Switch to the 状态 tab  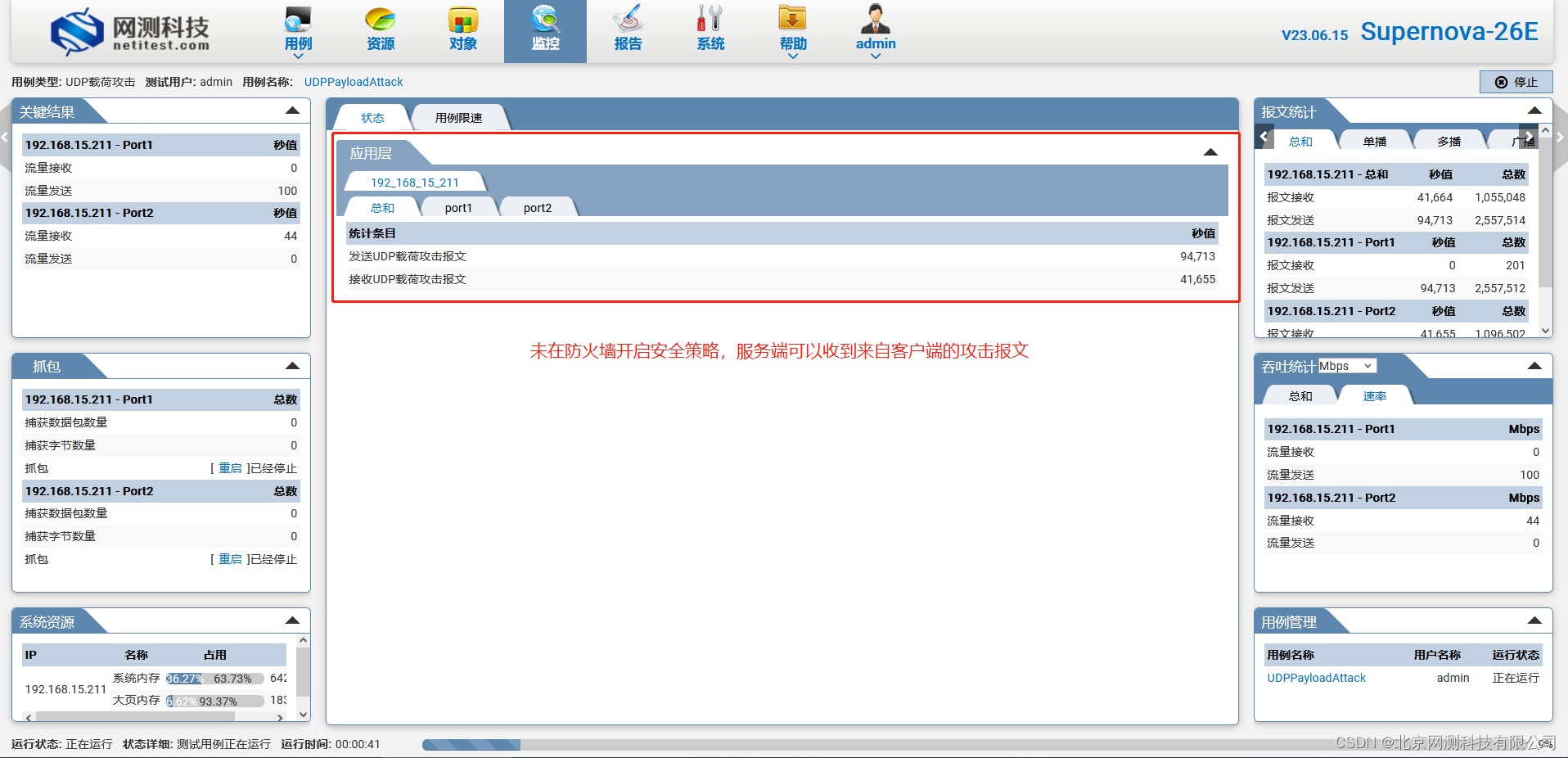point(372,118)
